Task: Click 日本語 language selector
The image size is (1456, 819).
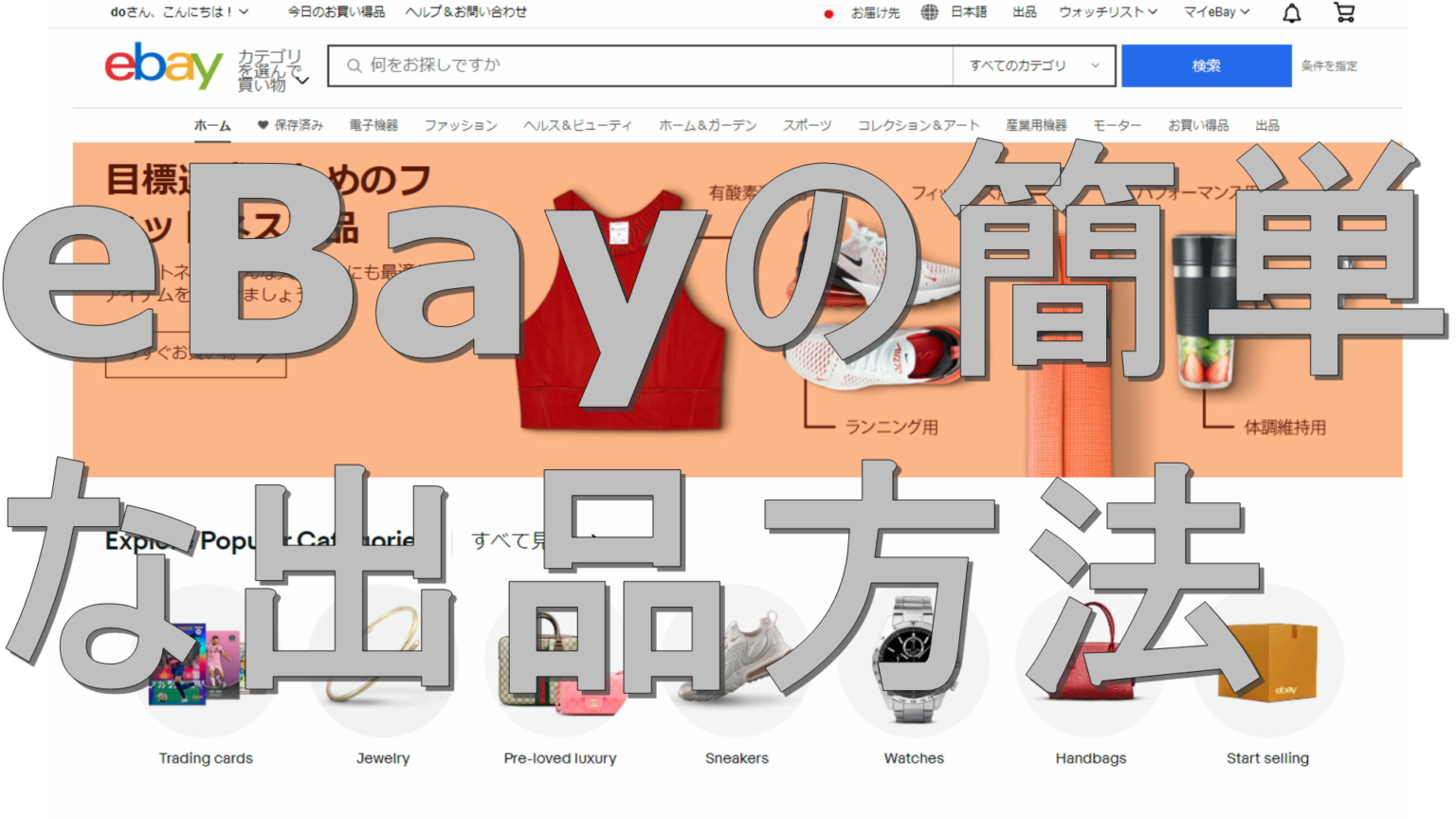Action: [969, 12]
